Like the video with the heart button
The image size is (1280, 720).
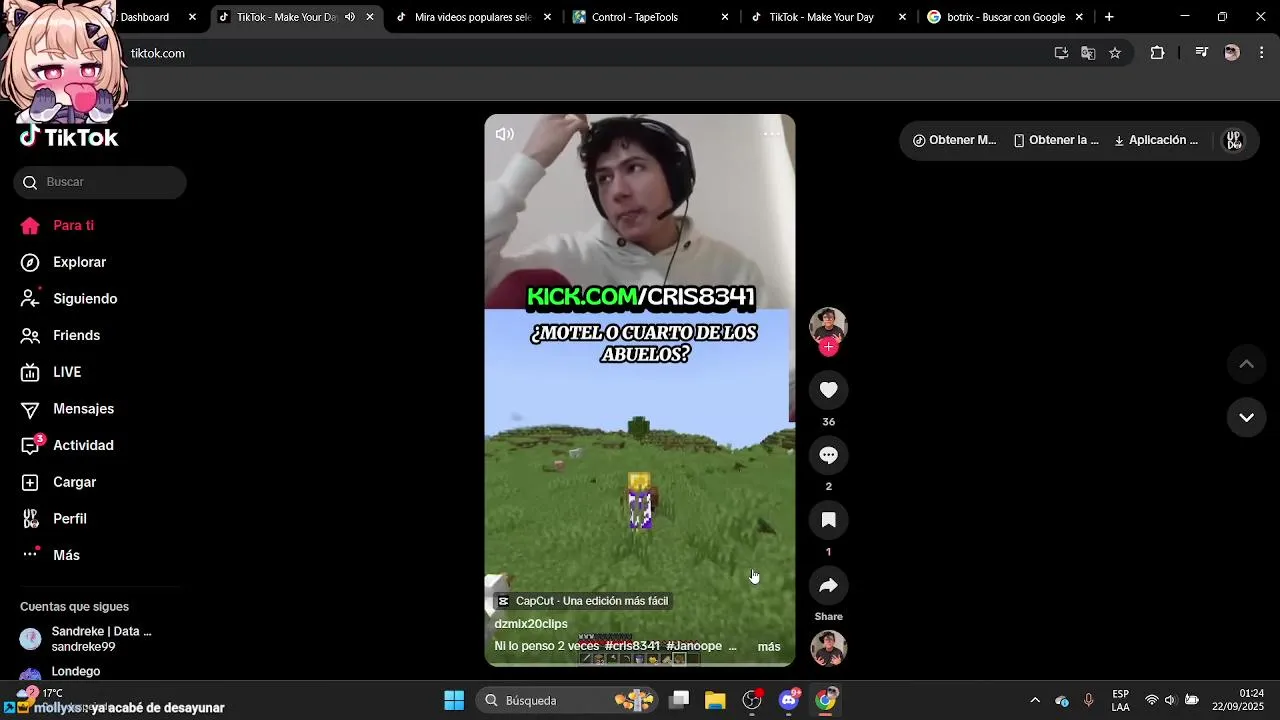pos(828,390)
